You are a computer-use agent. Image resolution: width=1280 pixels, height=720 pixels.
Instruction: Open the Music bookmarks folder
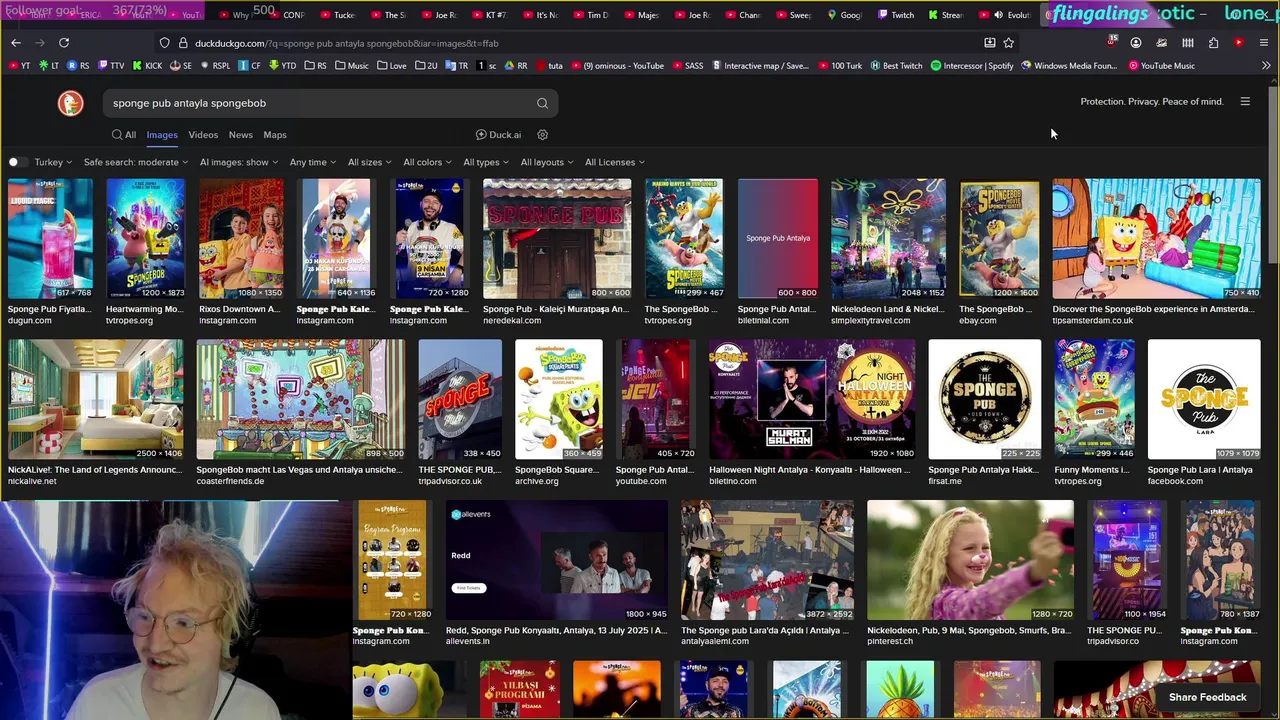[352, 66]
